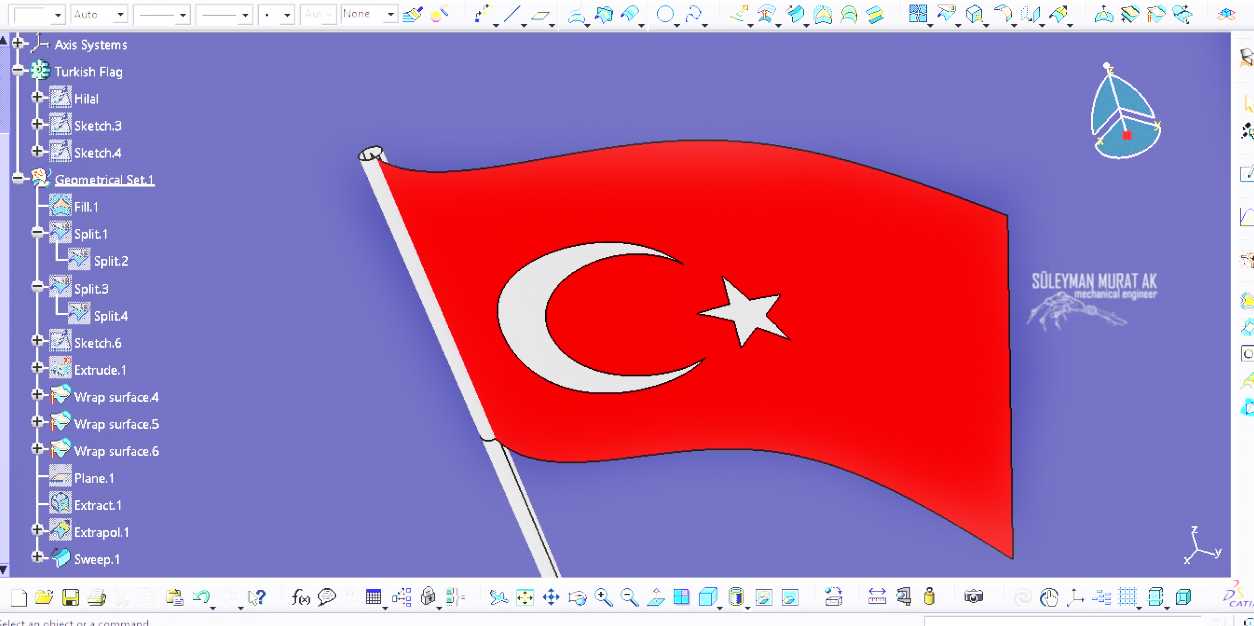Click the Open file folder icon
1254x626 pixels.
pos(44,597)
